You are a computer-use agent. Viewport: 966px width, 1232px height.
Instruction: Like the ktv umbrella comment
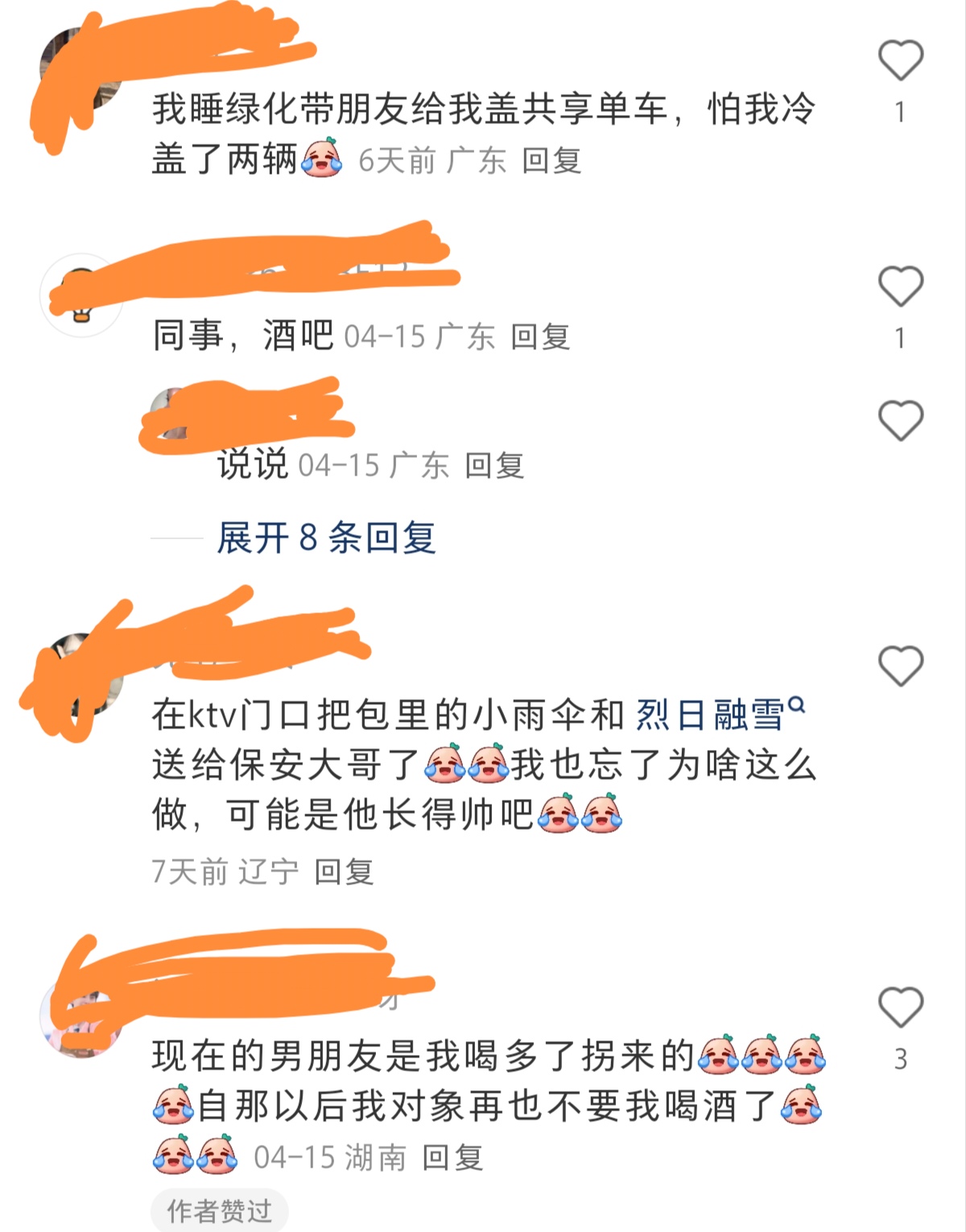pyautogui.click(x=900, y=665)
